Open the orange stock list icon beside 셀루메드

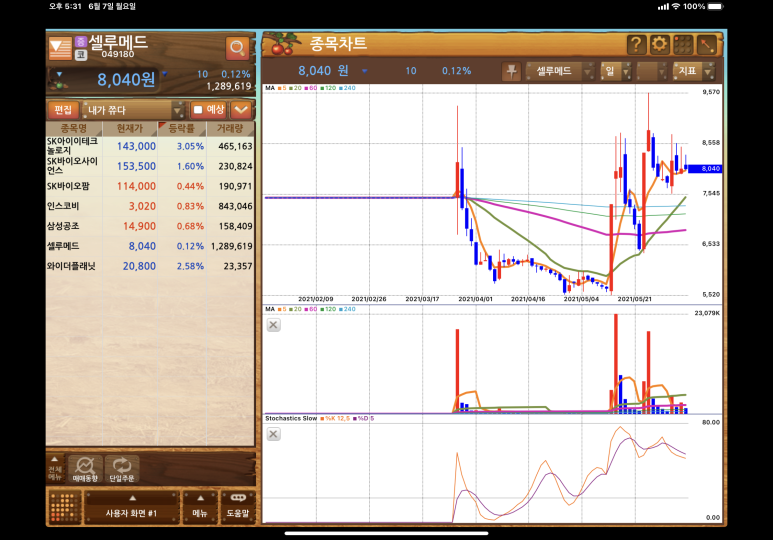(x=60, y=48)
